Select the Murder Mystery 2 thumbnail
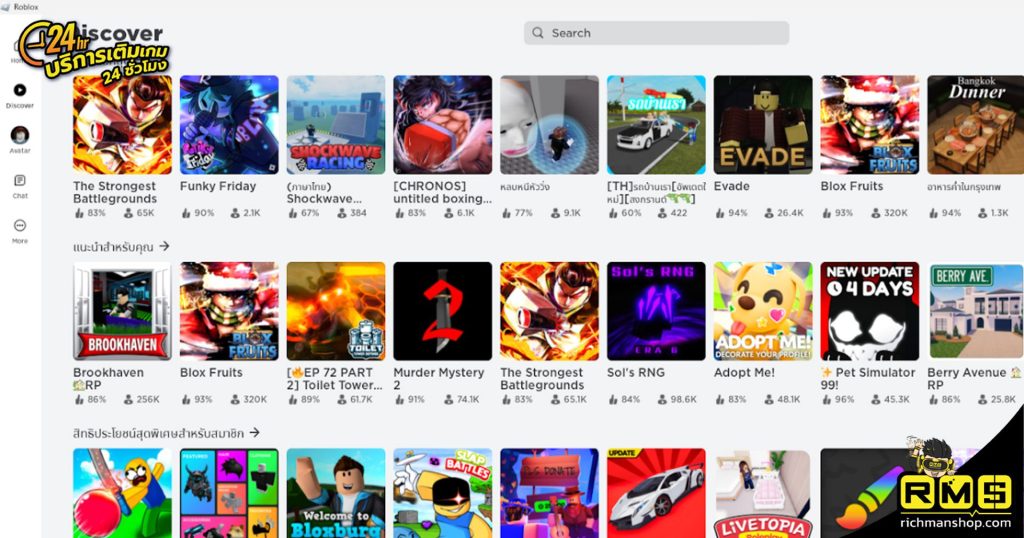 point(442,311)
